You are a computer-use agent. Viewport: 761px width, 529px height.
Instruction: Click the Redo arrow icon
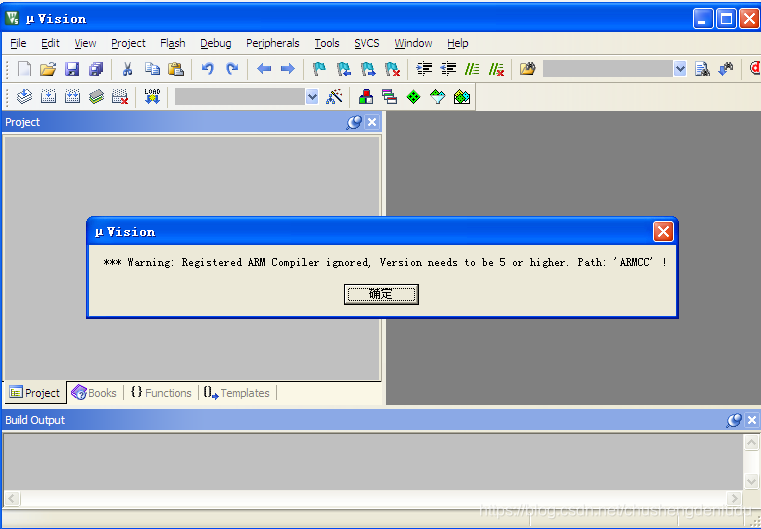[x=232, y=69]
